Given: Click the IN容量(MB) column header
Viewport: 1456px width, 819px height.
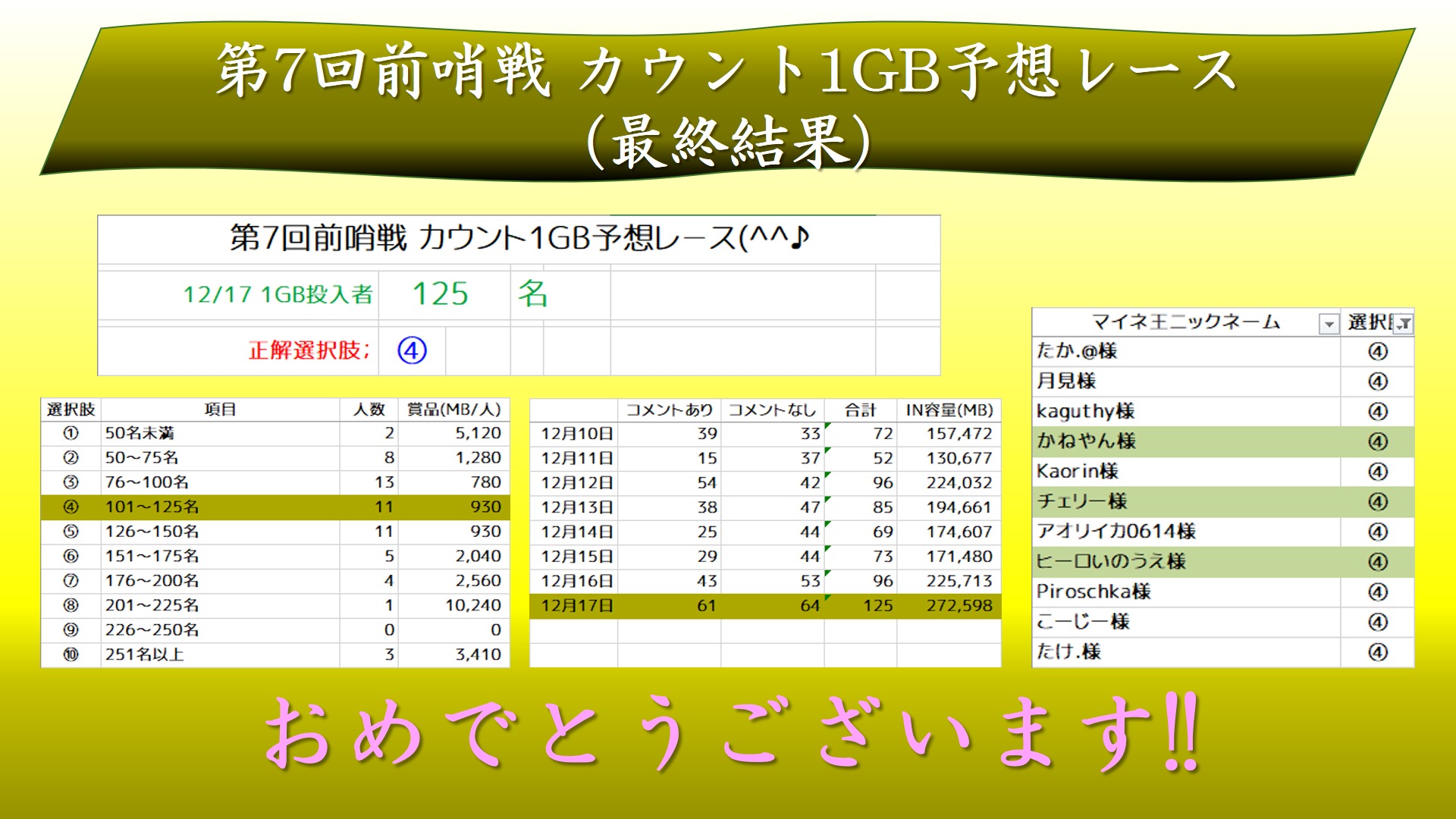Looking at the screenshot, I should pyautogui.click(x=949, y=410).
